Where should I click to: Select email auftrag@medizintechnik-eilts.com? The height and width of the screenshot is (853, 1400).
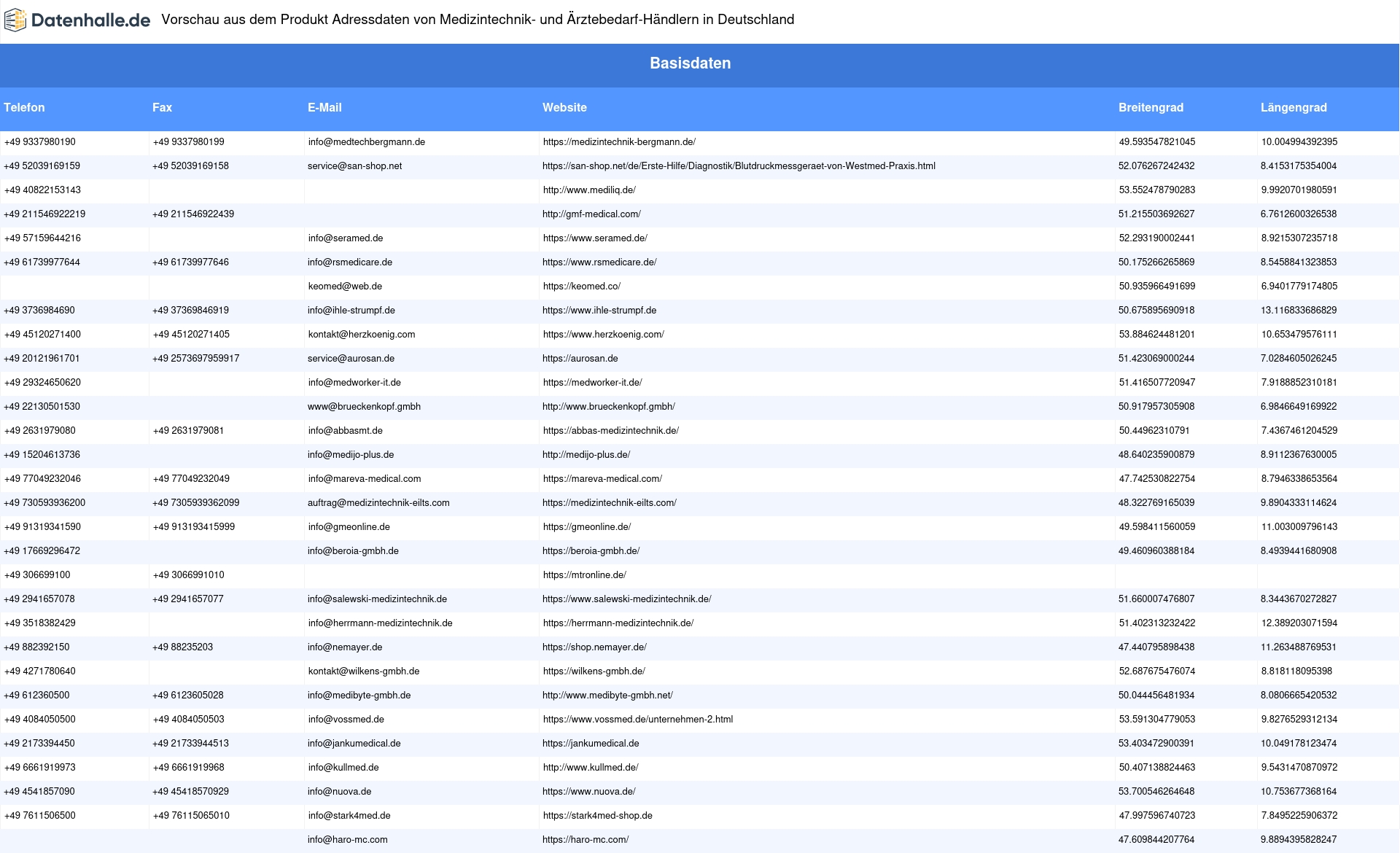pyautogui.click(x=378, y=503)
